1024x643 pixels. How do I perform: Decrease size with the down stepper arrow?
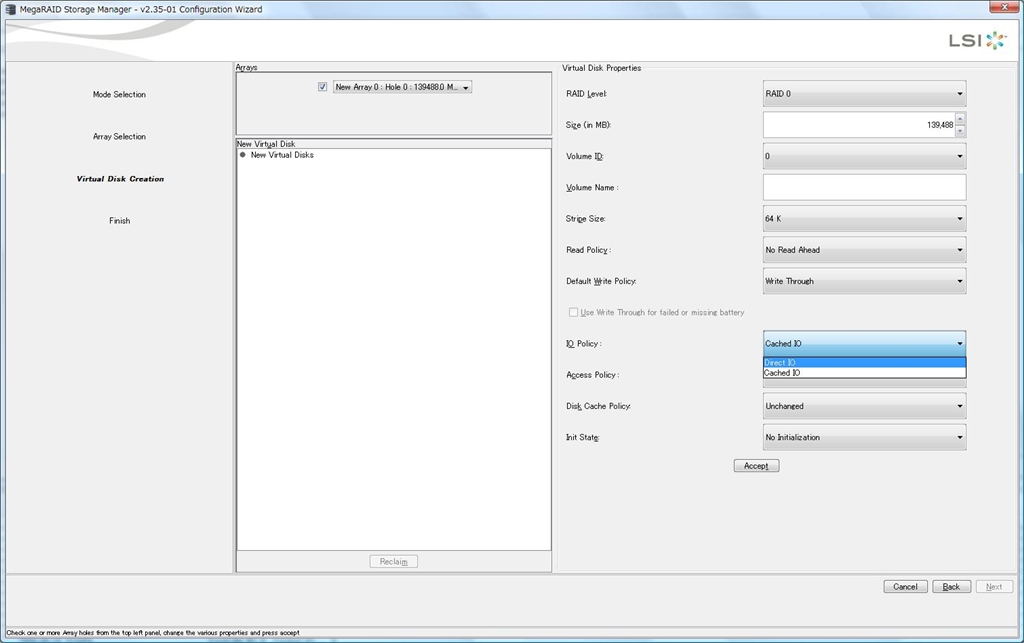coord(960,131)
